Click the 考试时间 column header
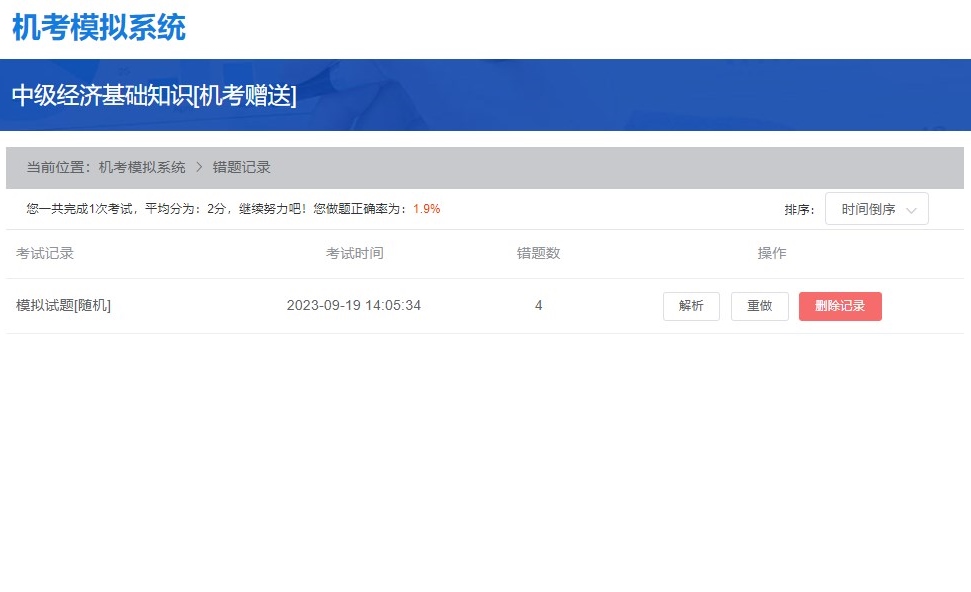The width and height of the screenshot is (971, 592). pyautogui.click(x=354, y=253)
